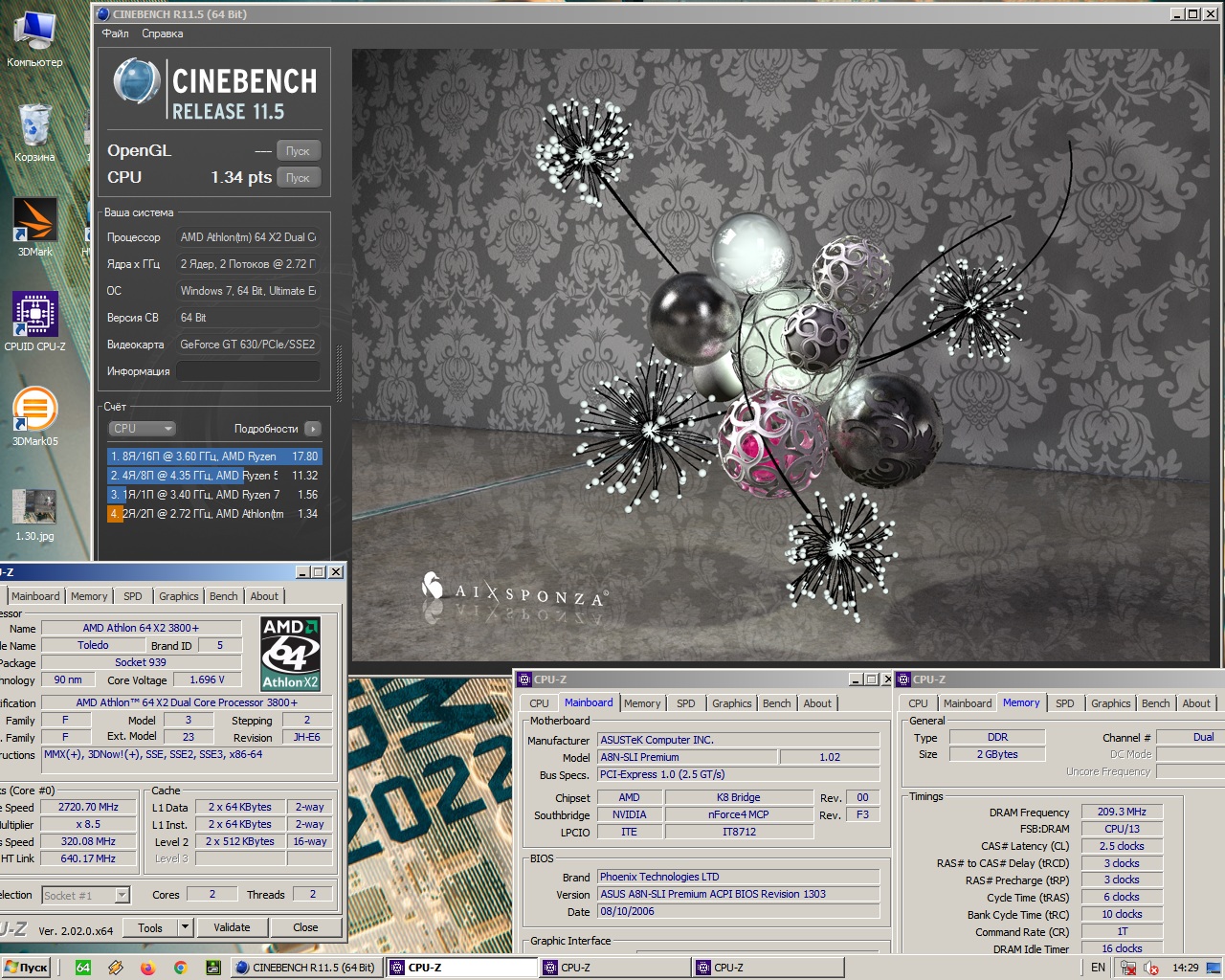
Task: Click the BIOS Date value 08/10/2006
Action: [x=739, y=911]
